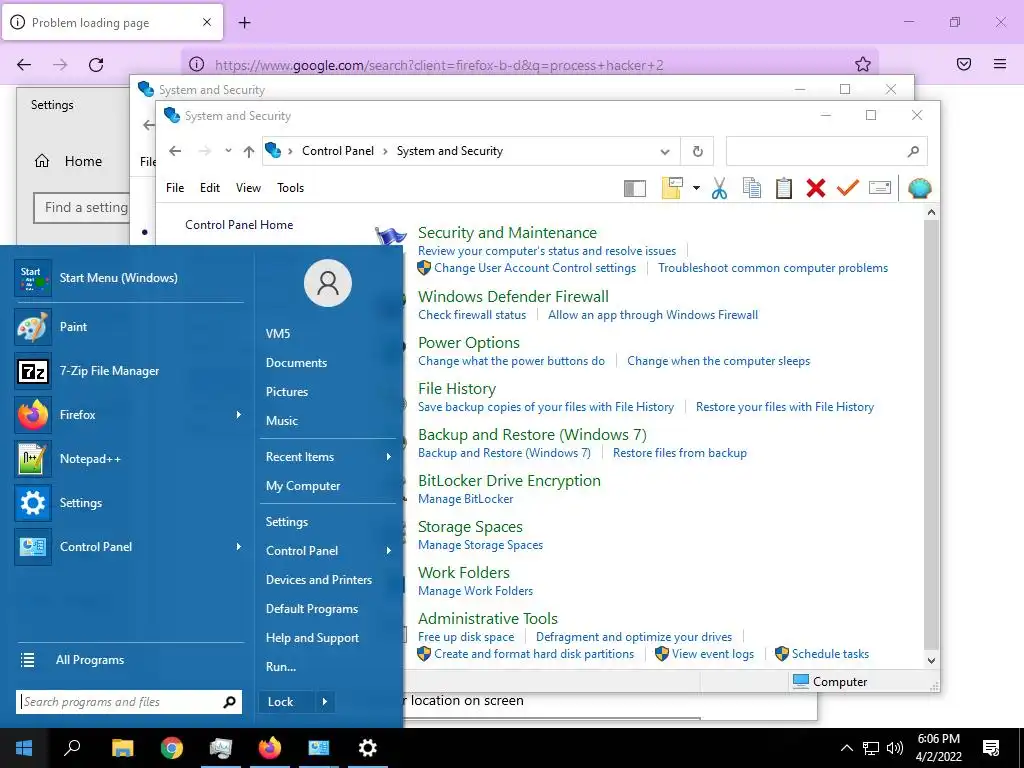Image resolution: width=1024 pixels, height=768 pixels.
Task: Launch Firefox from Start menu list
Action: click(x=78, y=415)
